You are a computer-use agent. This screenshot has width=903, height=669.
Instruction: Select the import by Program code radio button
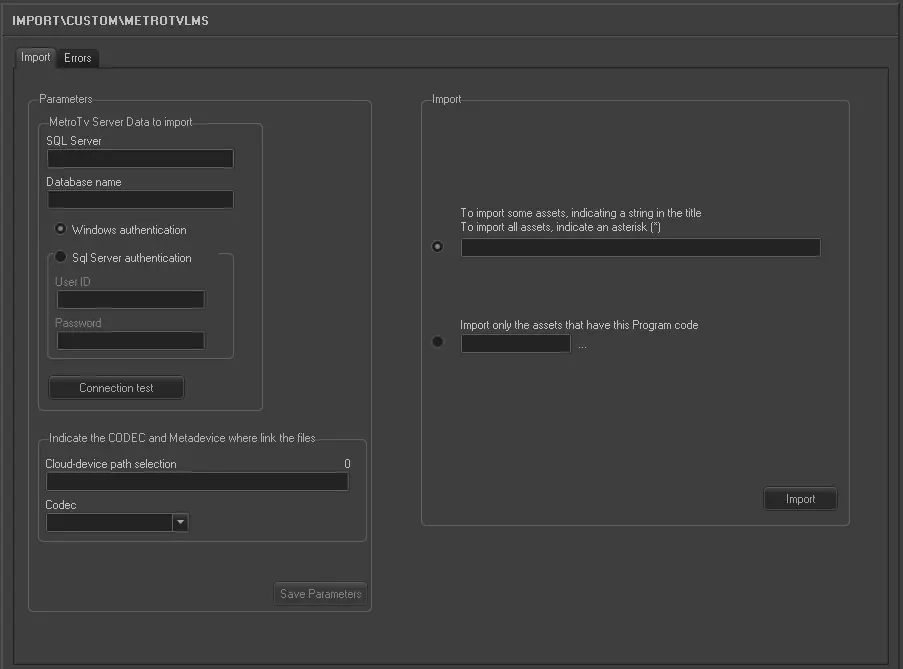click(437, 342)
